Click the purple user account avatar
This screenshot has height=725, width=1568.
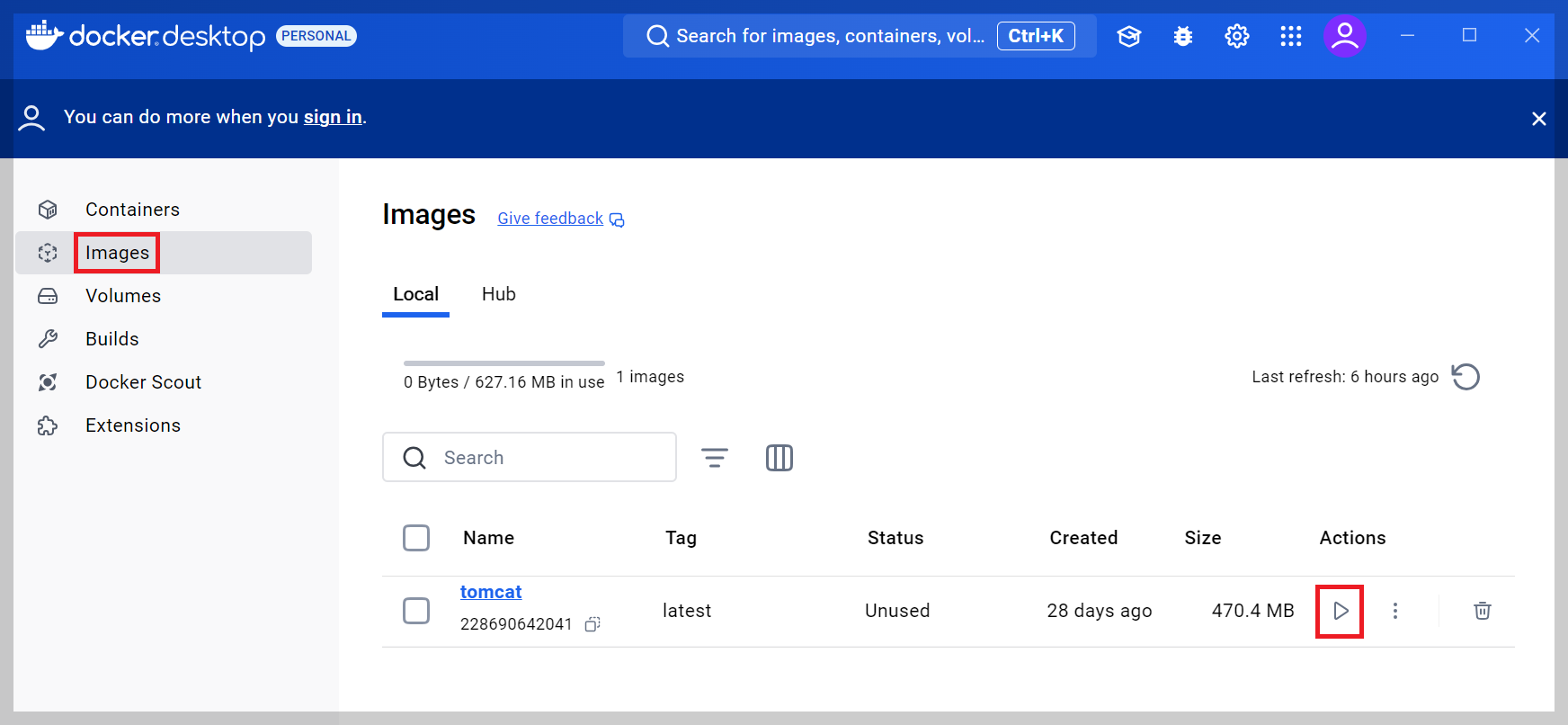point(1345,36)
